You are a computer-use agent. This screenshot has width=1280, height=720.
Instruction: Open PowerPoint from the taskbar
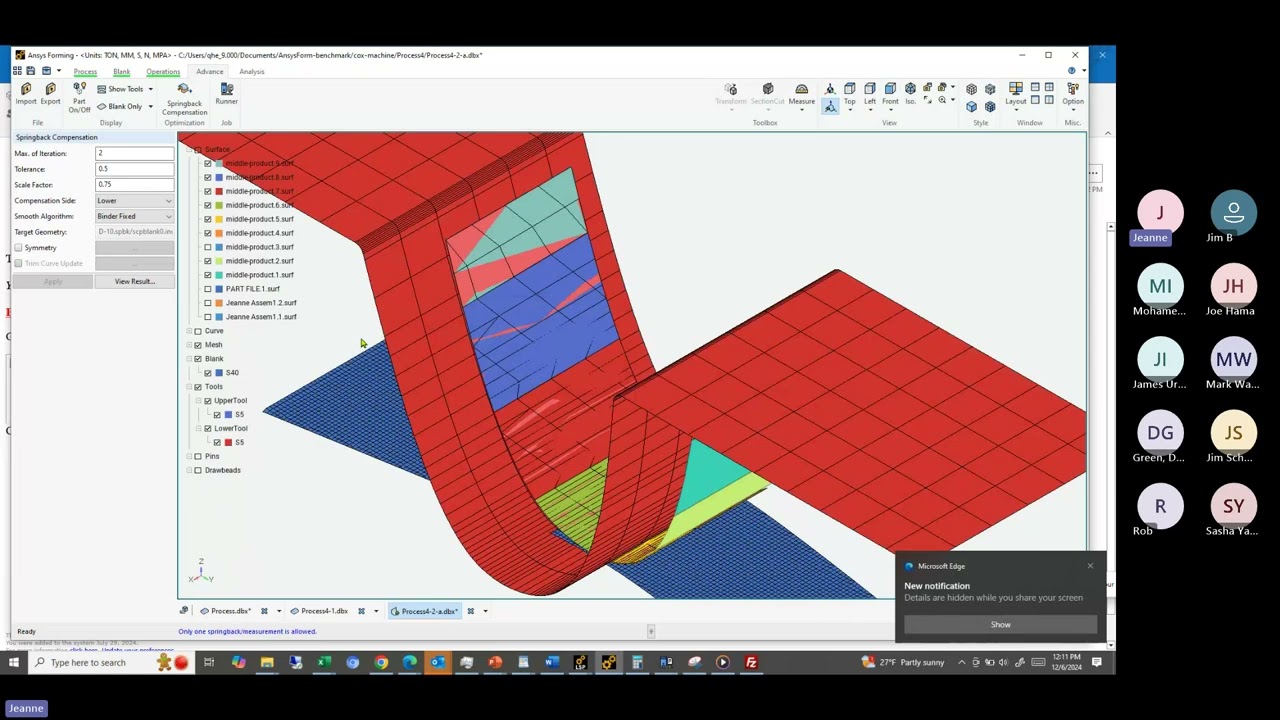pyautogui.click(x=495, y=662)
